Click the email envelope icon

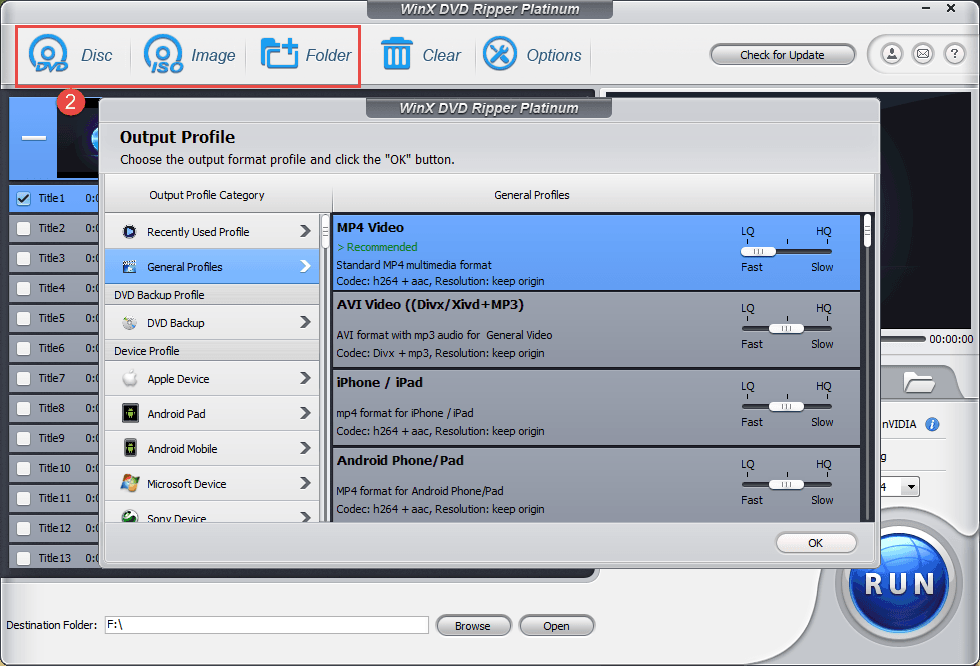tap(922, 54)
